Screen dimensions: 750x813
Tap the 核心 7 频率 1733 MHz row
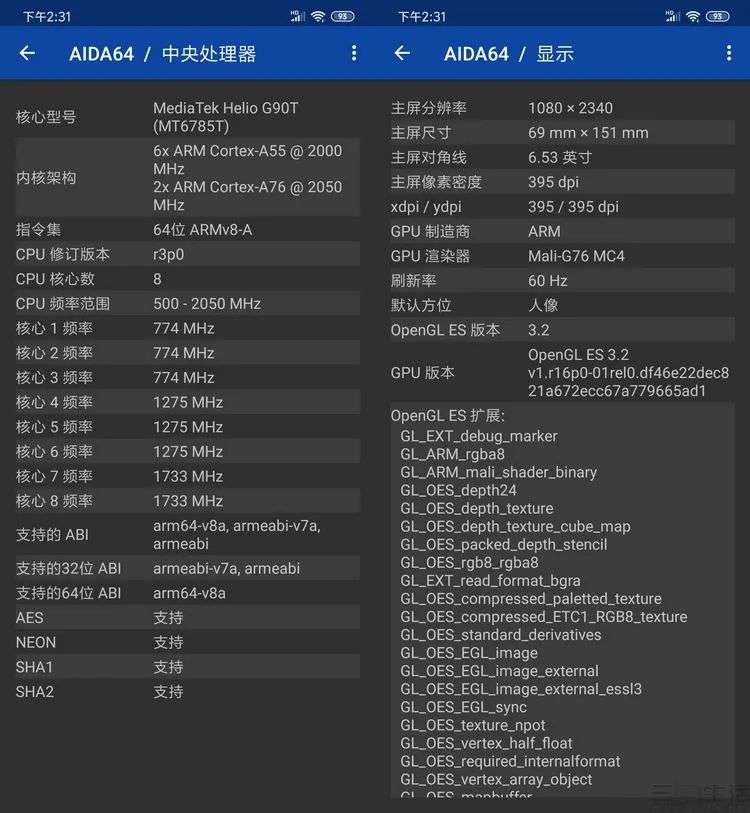tap(188, 476)
